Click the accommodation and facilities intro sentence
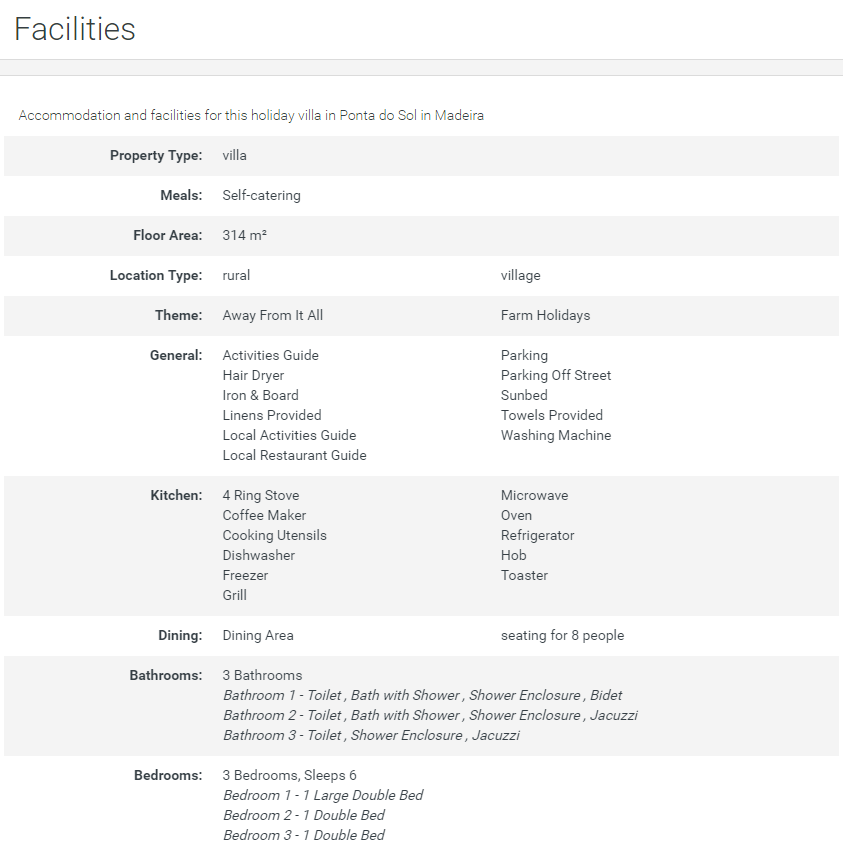 click(x=251, y=115)
